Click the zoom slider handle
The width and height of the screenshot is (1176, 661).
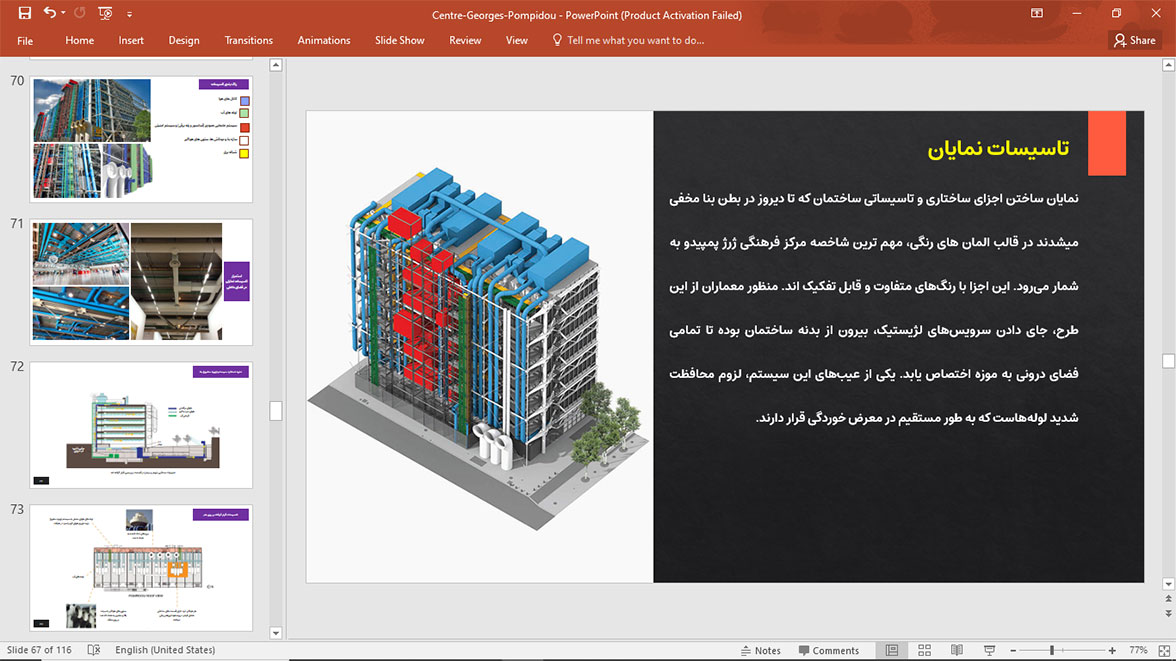1052,650
